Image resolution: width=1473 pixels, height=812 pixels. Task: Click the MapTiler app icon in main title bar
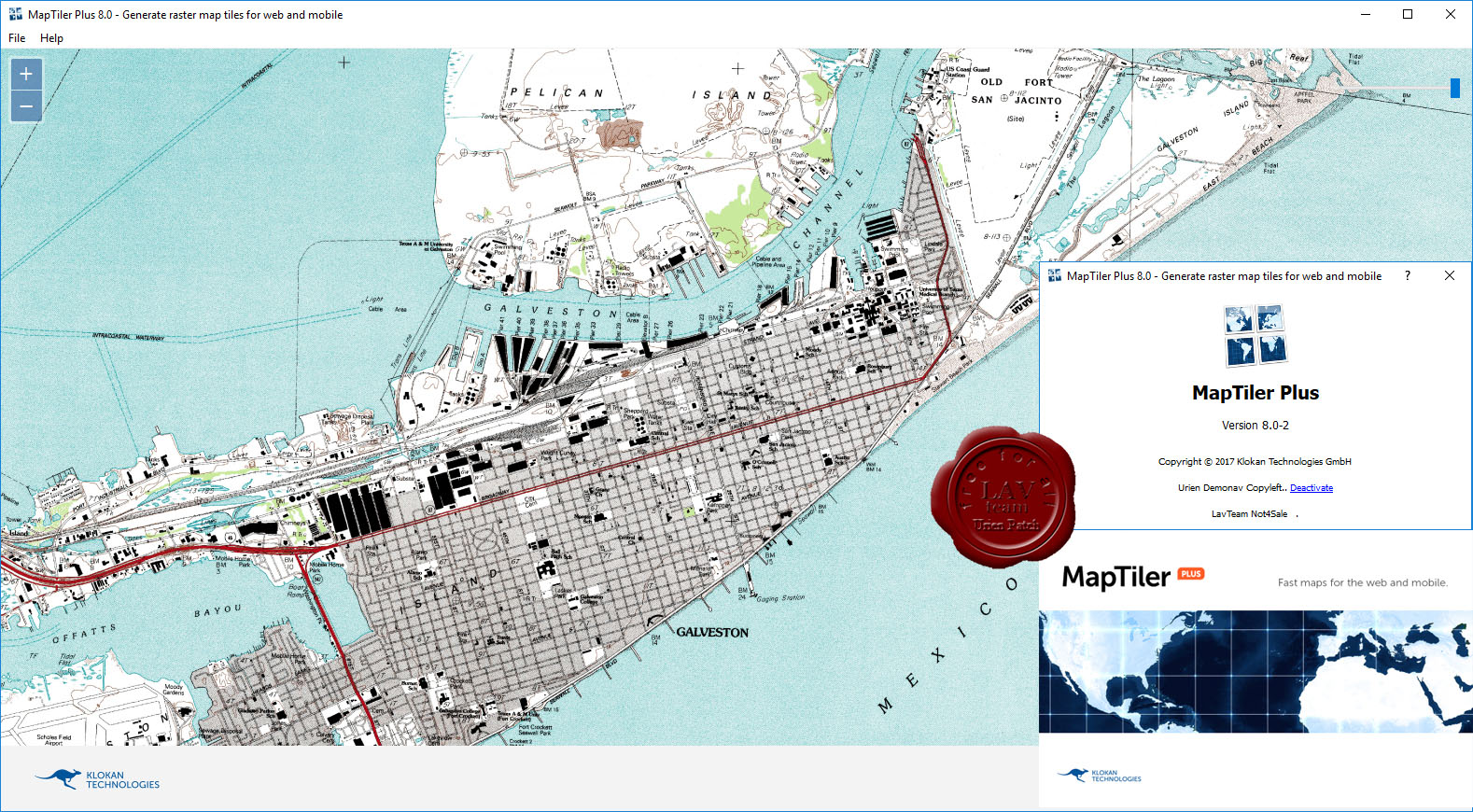(x=15, y=14)
